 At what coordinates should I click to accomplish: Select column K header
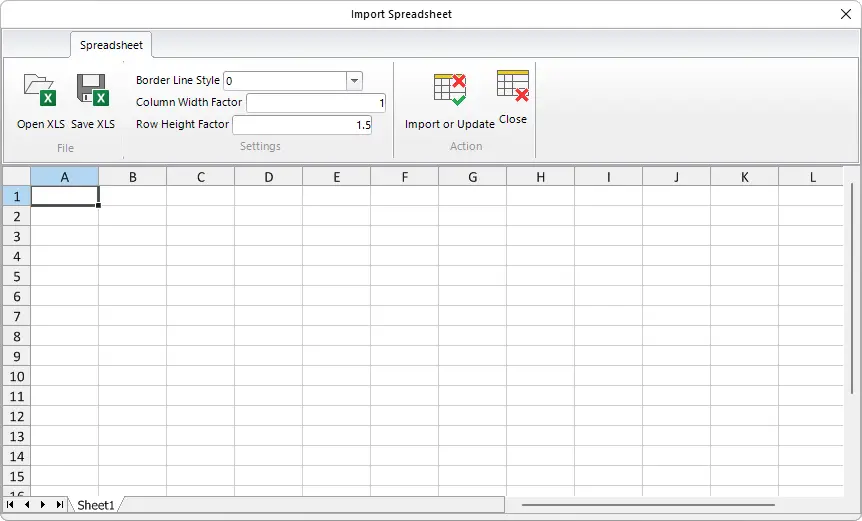pyautogui.click(x=744, y=177)
